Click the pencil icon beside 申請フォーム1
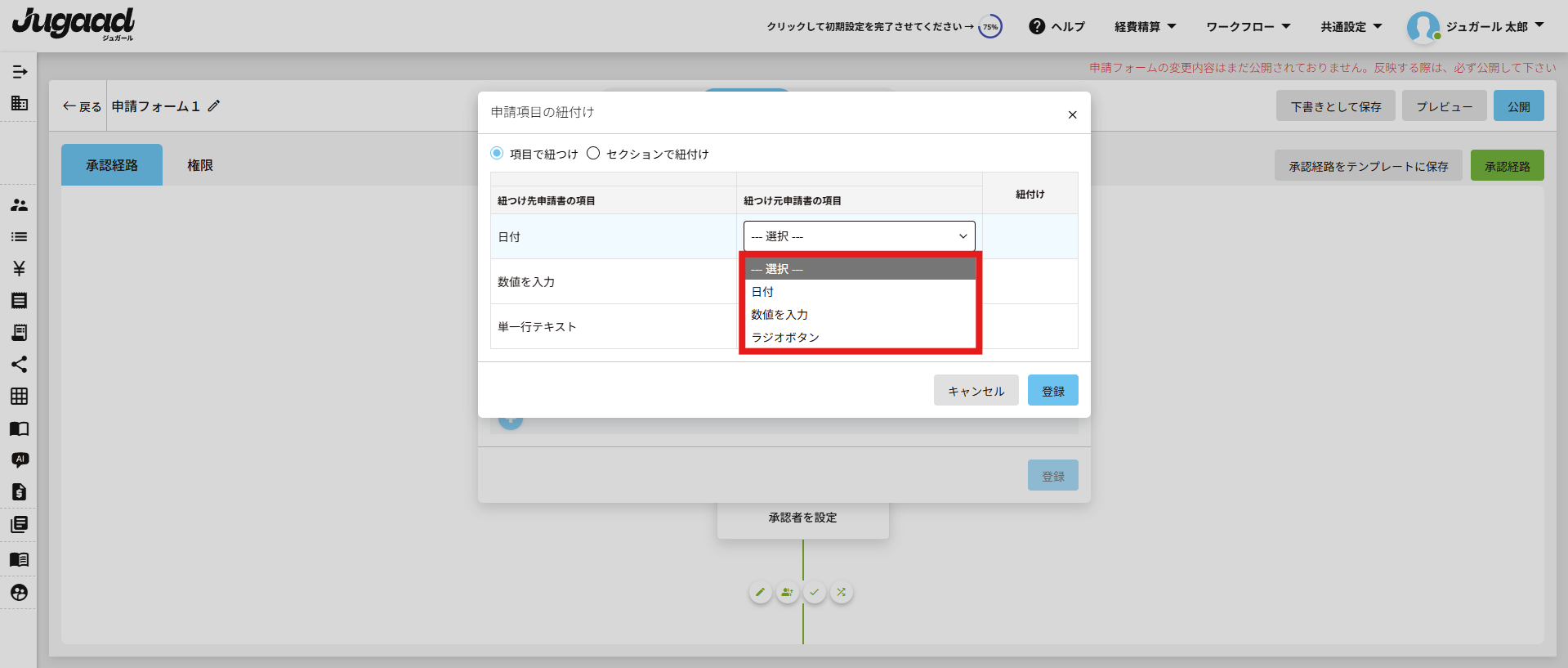 pyautogui.click(x=214, y=106)
